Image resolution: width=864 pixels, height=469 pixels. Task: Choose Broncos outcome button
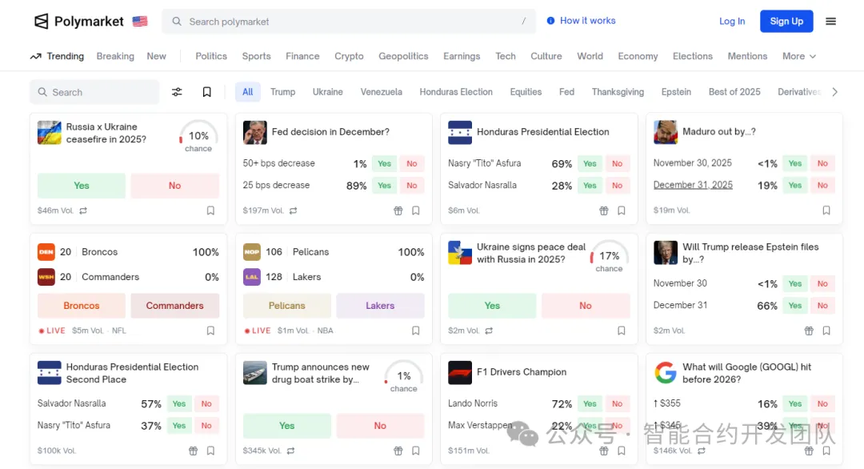point(82,305)
